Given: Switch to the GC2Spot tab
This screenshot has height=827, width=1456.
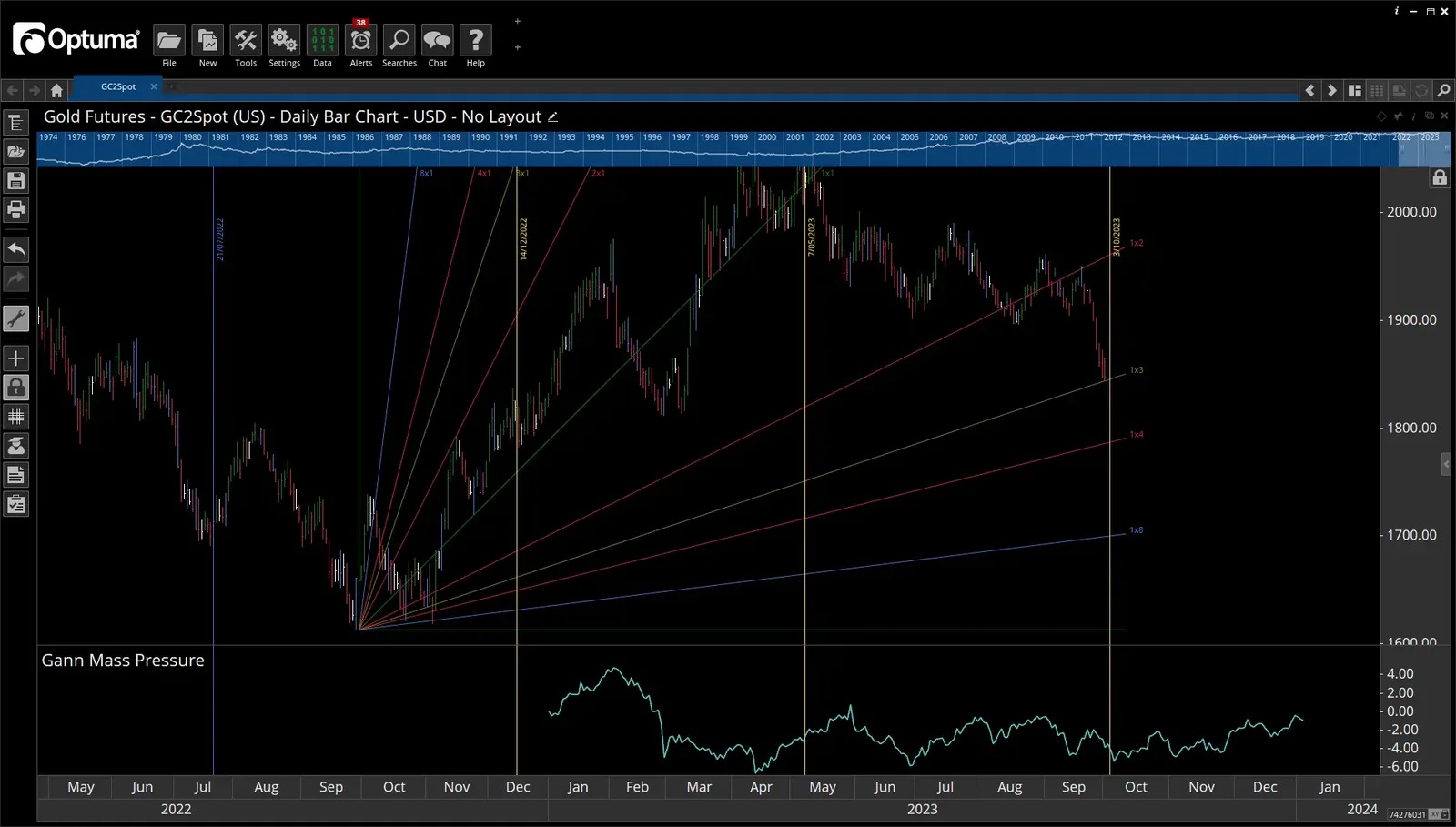Looking at the screenshot, I should tap(118, 87).
